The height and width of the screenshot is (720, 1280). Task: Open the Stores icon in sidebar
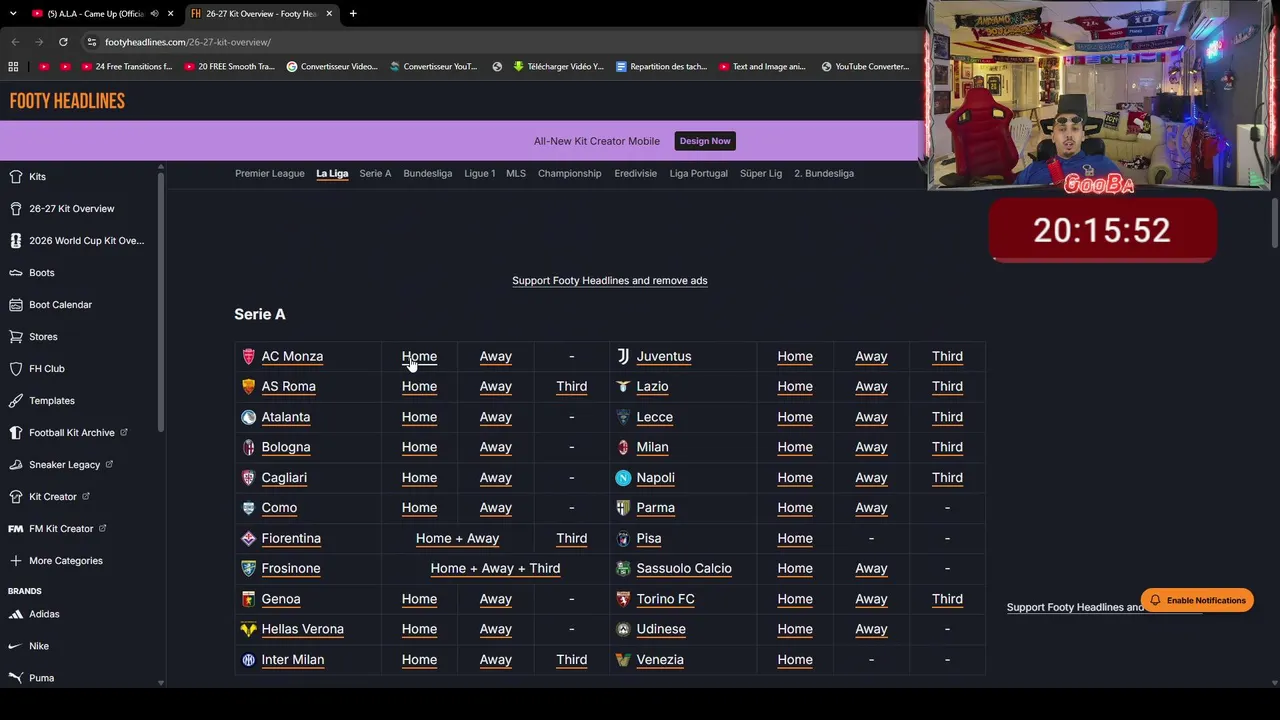16,337
